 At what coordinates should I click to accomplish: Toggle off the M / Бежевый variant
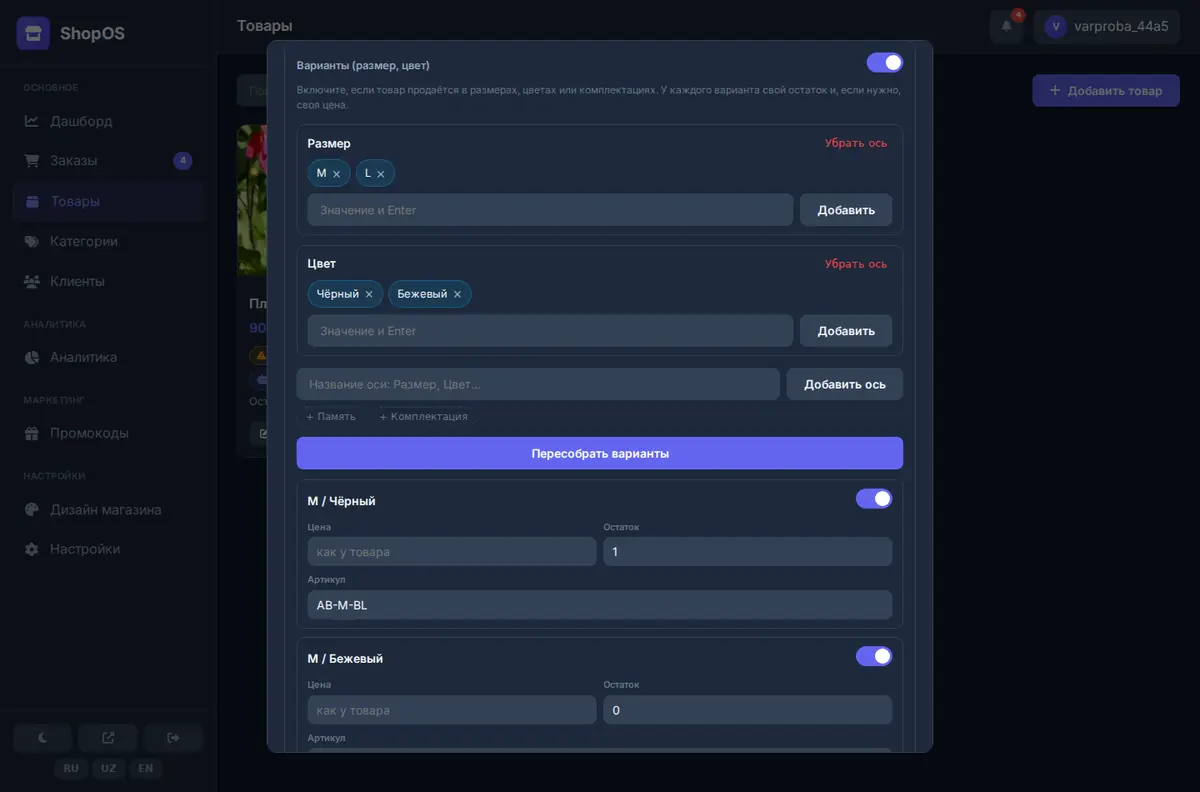[874, 656]
